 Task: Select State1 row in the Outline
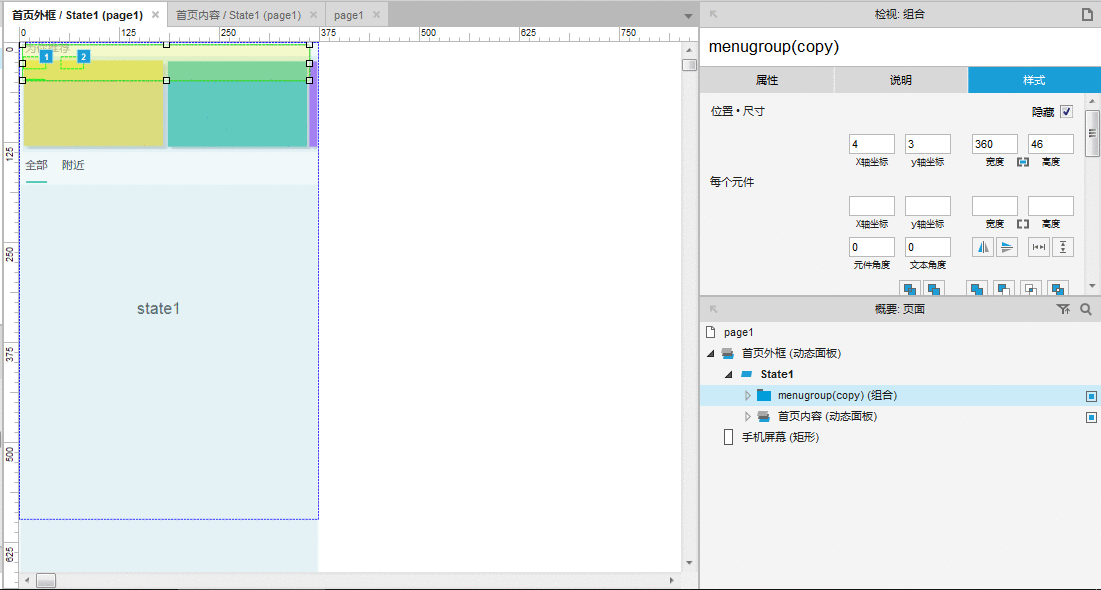900,374
